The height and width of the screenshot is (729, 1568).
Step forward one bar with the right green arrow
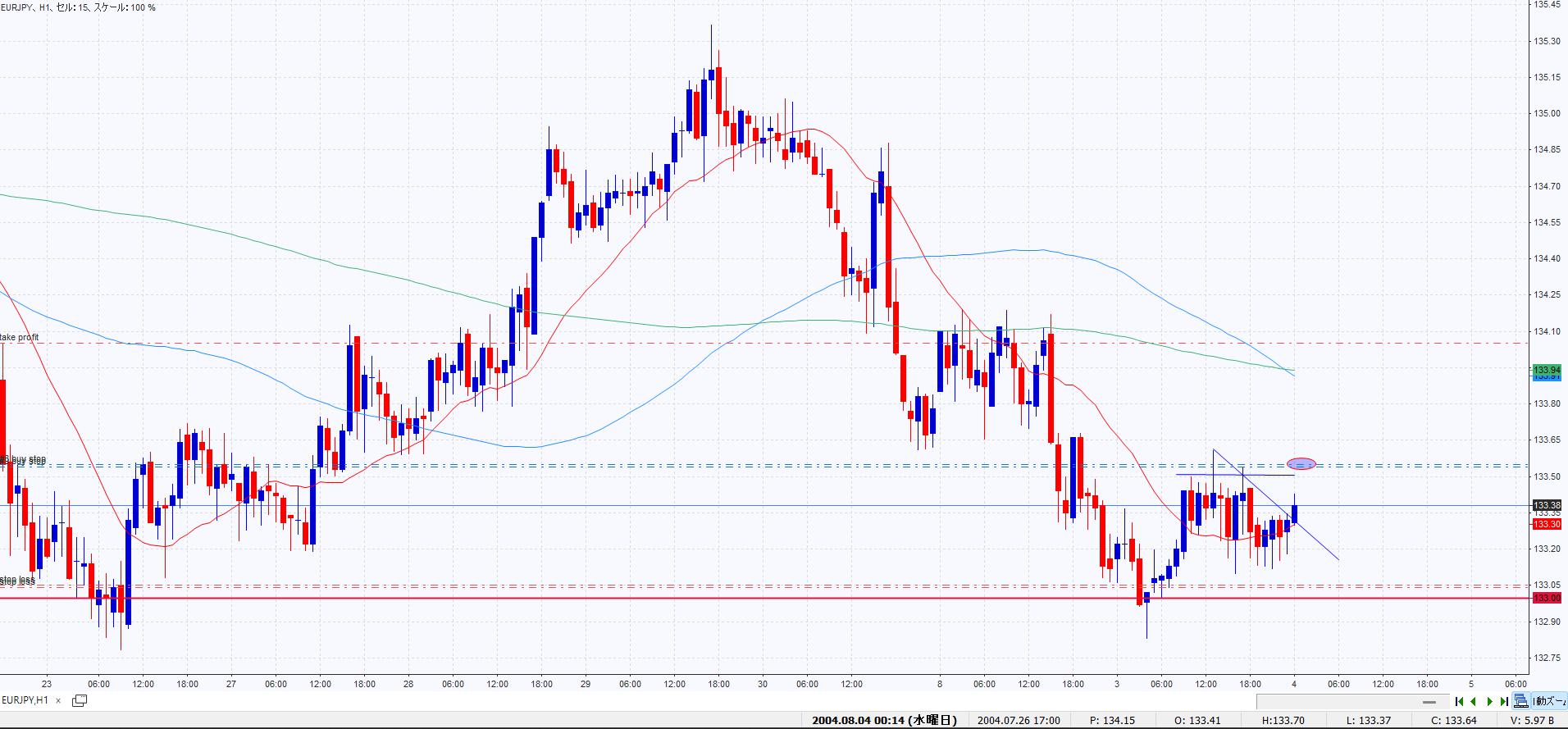[1489, 701]
